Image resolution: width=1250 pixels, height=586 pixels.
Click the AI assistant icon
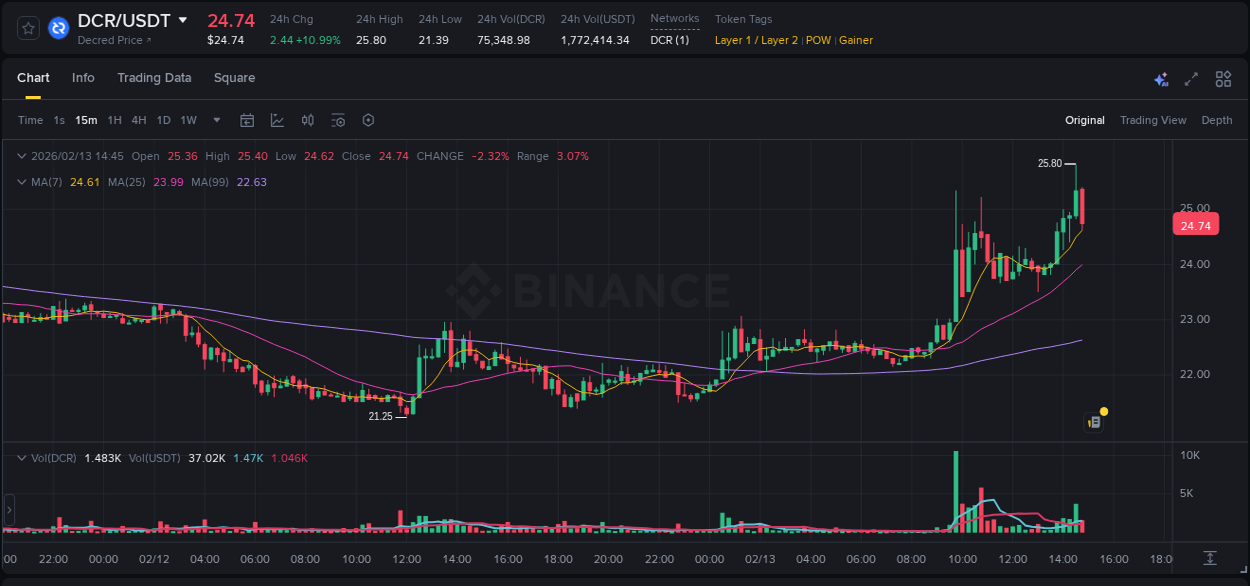(x=1161, y=78)
